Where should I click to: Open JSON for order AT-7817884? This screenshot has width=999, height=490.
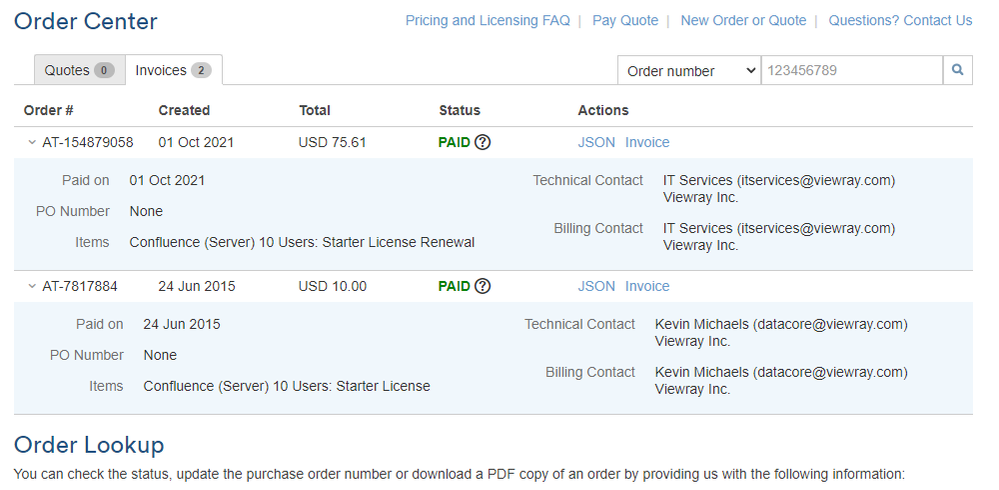596,286
